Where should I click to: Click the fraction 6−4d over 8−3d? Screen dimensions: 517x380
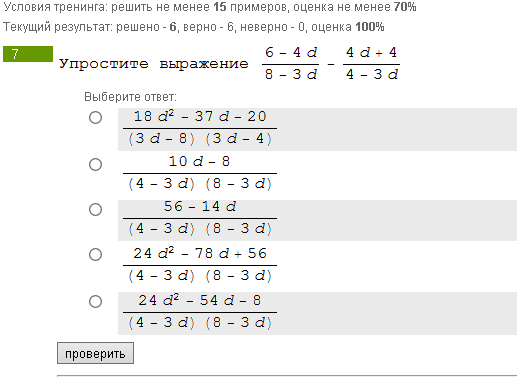click(x=291, y=63)
